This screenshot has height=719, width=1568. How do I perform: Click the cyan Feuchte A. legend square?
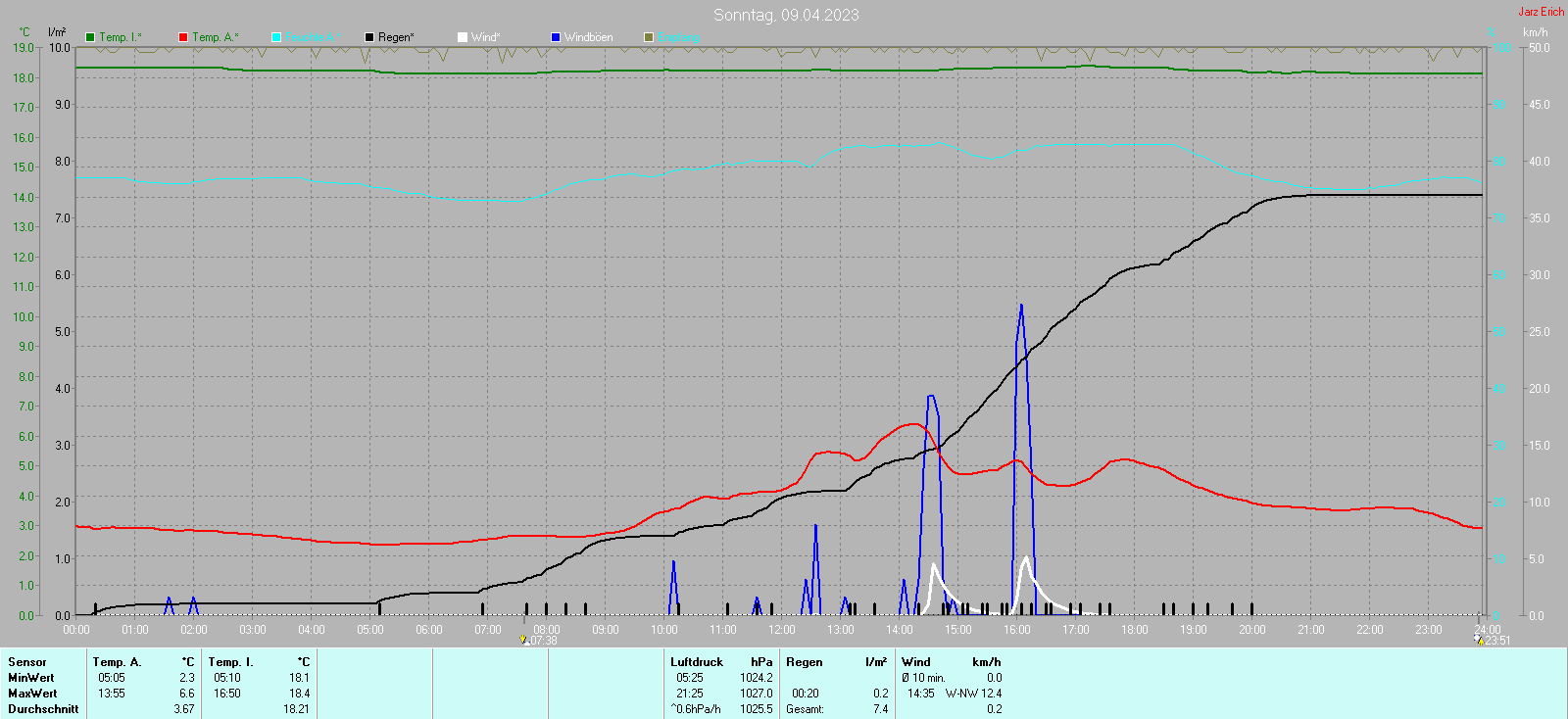coord(276,37)
